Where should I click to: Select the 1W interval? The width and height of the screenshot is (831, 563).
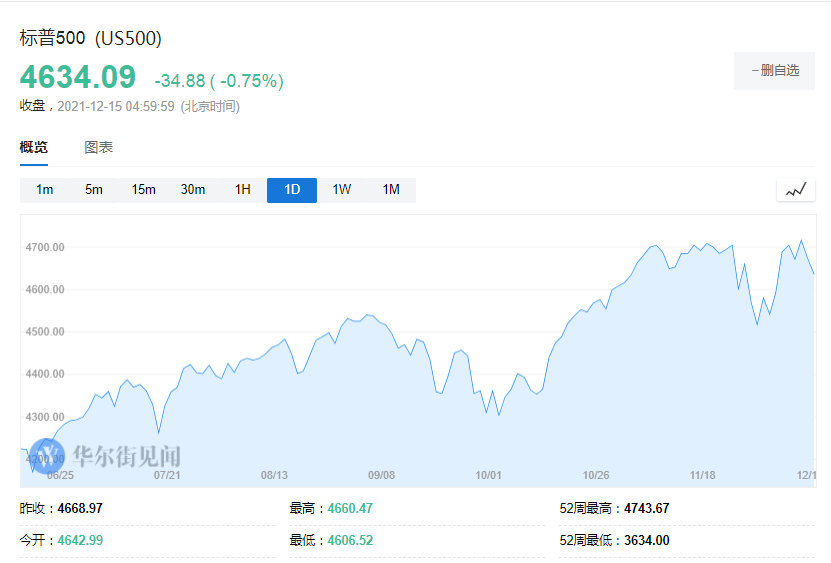[x=342, y=190]
